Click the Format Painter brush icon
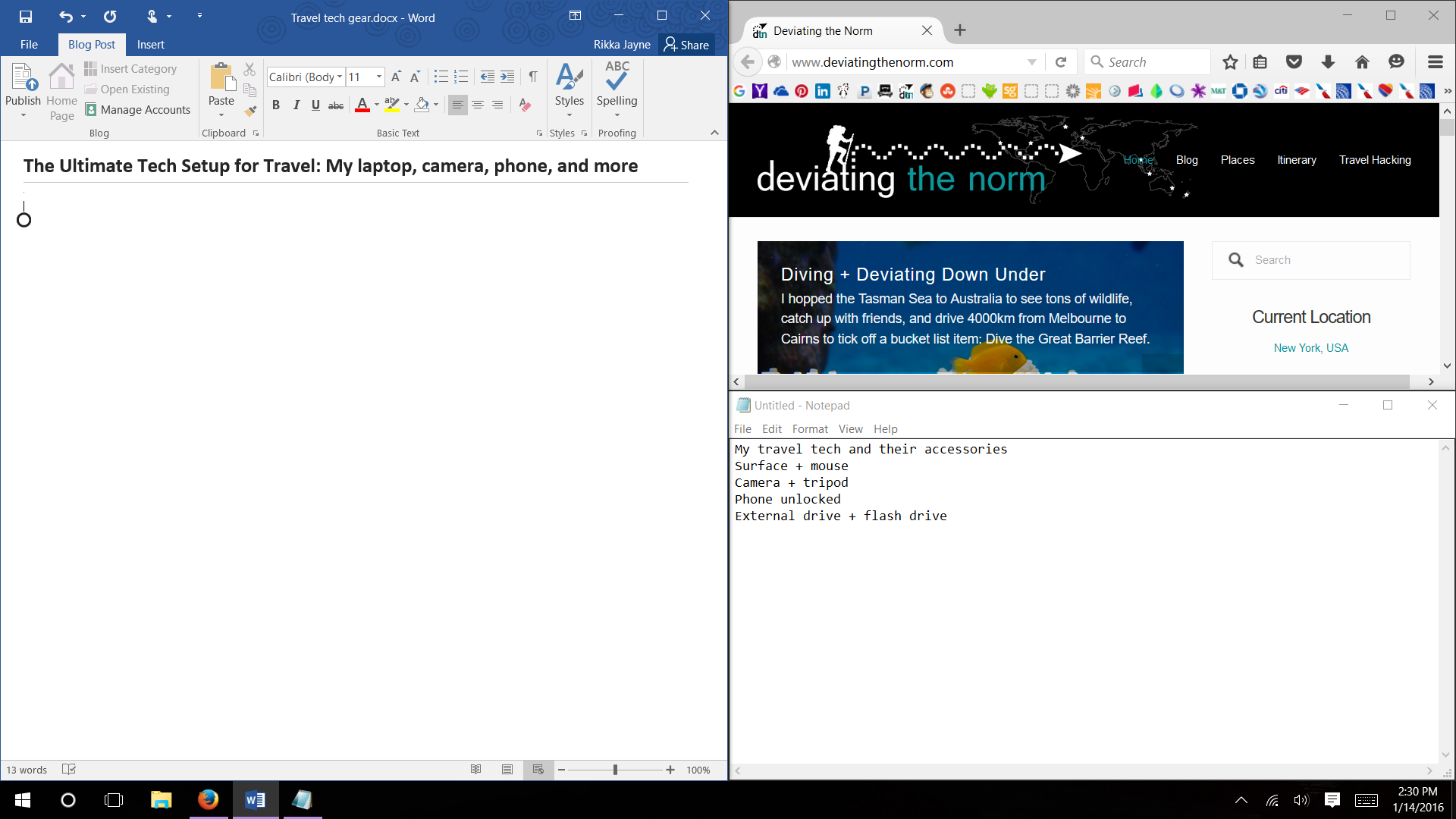This screenshot has height=819, width=1456. pos(250,111)
